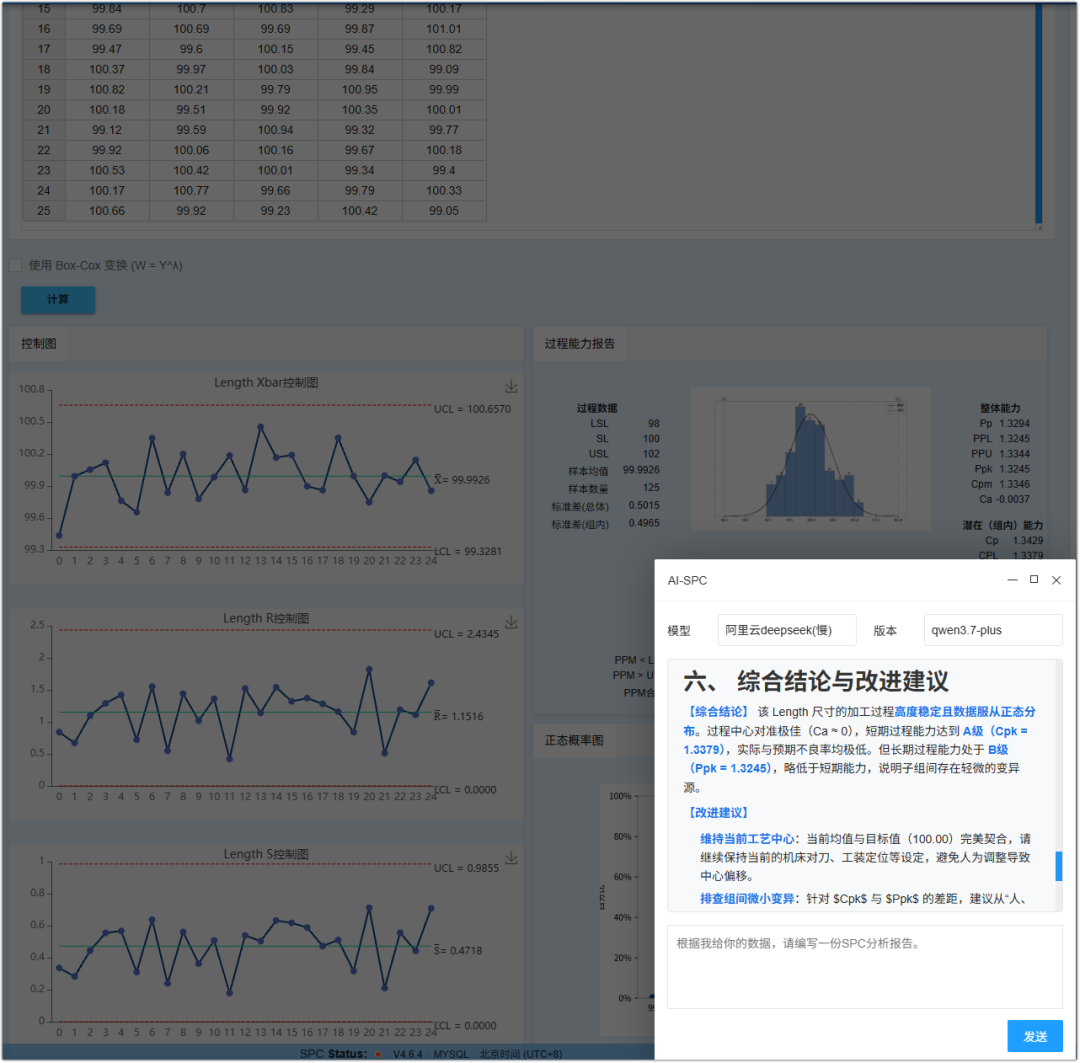
Task: Download the Length Xbar control chart
Action: pos(511,386)
